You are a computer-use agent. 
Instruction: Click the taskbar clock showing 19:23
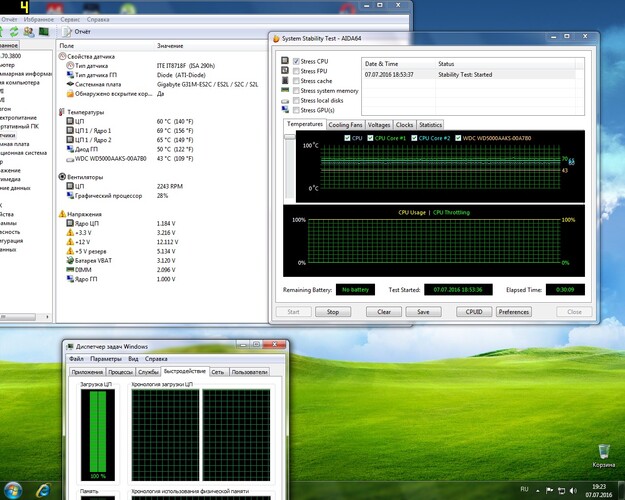click(599, 491)
